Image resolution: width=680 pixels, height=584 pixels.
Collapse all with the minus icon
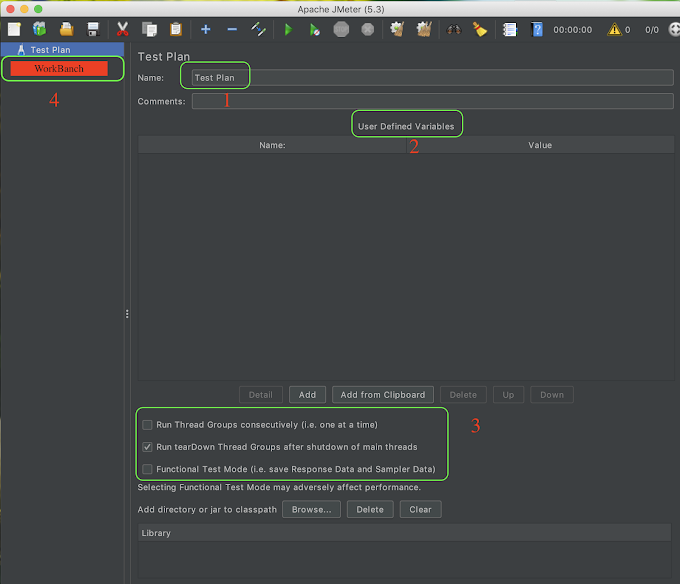232,29
